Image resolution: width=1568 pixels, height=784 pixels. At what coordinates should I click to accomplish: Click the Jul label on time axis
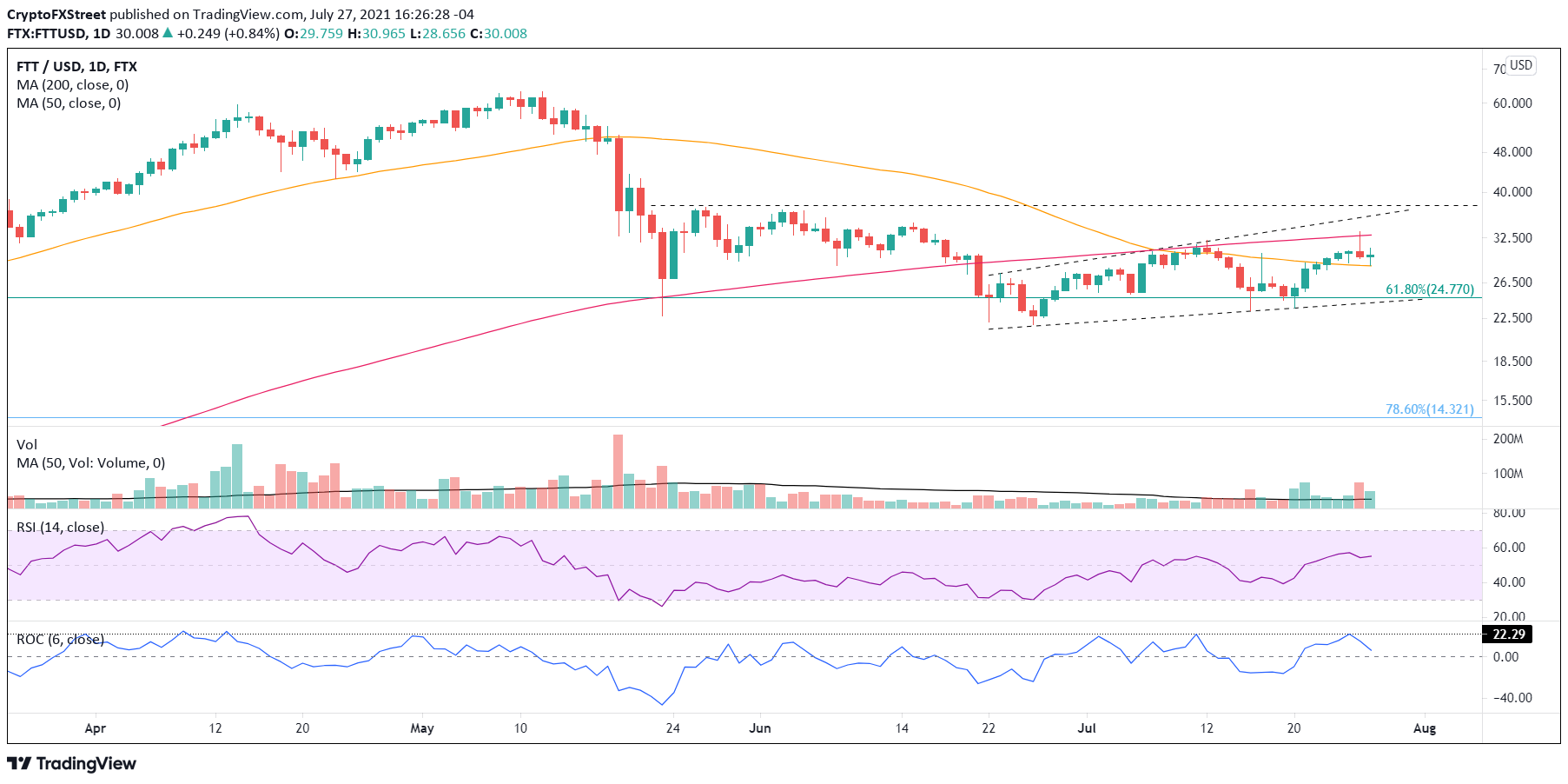pyautogui.click(x=1087, y=728)
